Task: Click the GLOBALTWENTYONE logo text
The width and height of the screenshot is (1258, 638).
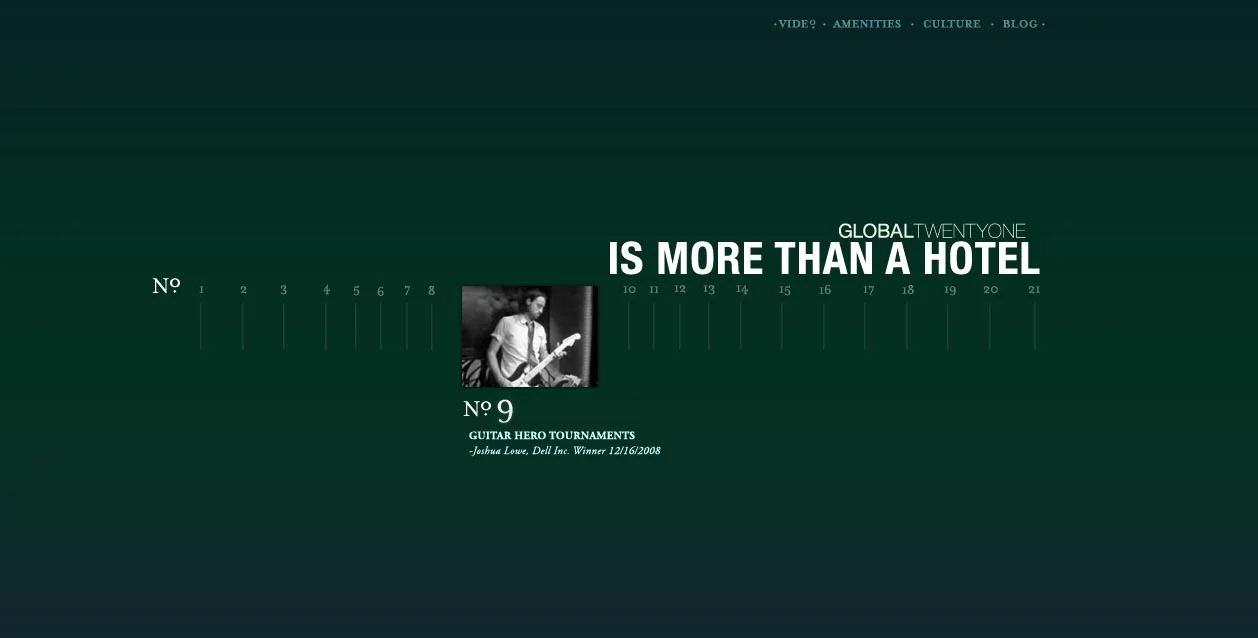Action: [932, 231]
